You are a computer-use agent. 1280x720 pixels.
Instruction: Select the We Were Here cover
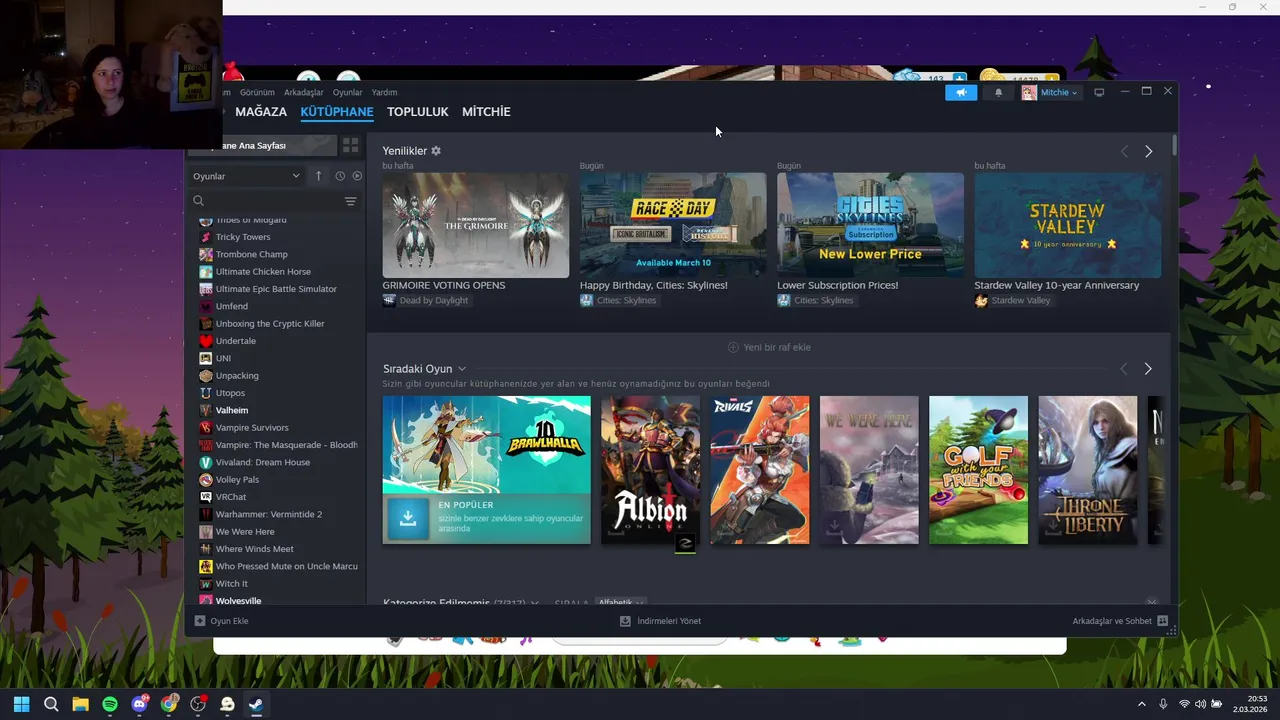point(869,470)
